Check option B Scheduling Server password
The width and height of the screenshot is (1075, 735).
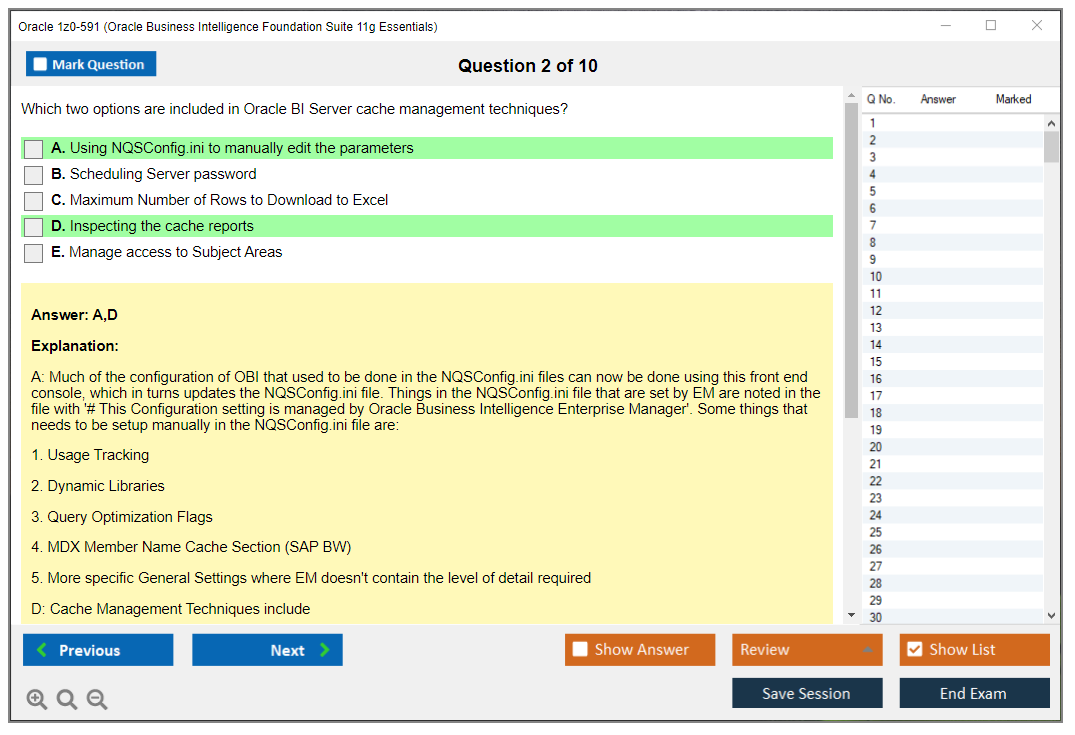(34, 175)
